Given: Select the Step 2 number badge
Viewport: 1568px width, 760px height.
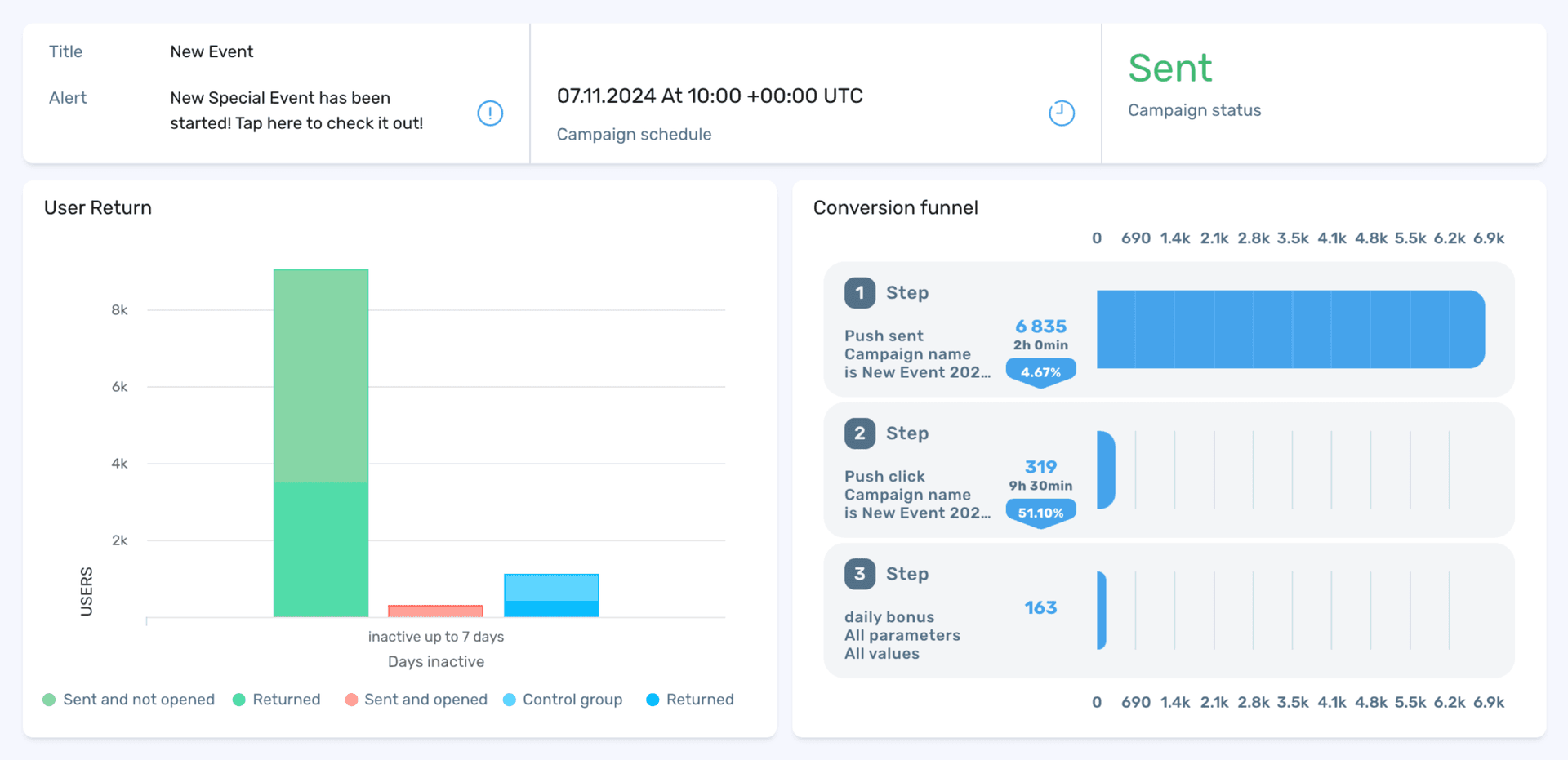Looking at the screenshot, I should 859,433.
